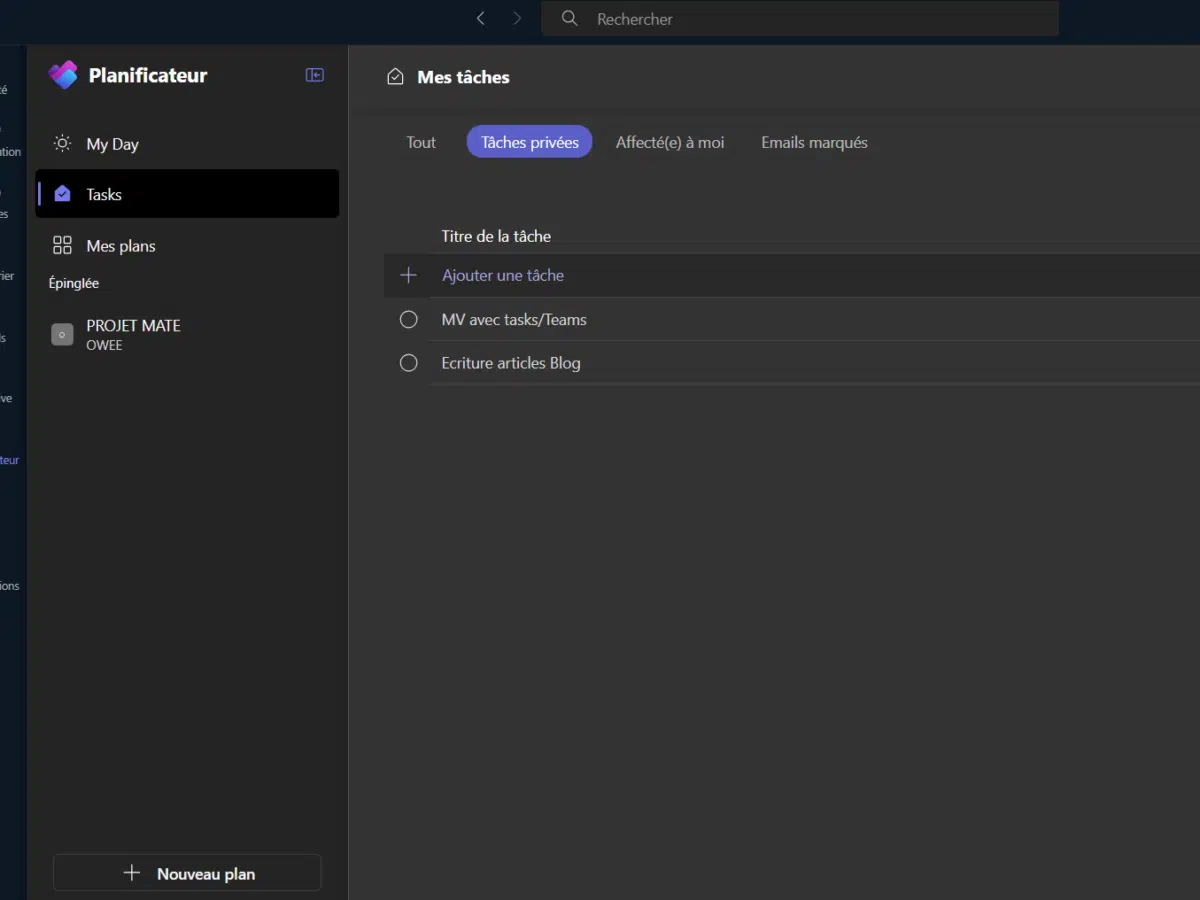1200x900 pixels.
Task: Click the forward navigation arrow
Action: 517,18
